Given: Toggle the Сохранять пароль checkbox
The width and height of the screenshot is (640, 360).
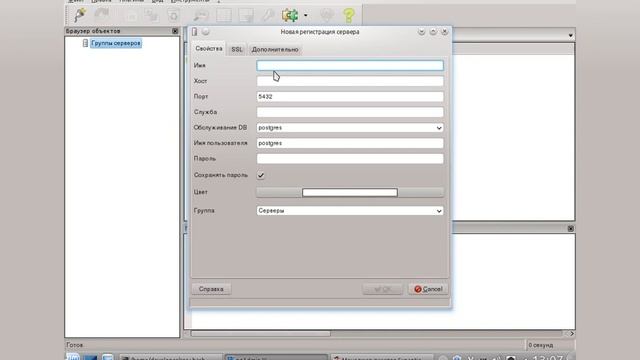Looking at the screenshot, I should coord(260,176).
